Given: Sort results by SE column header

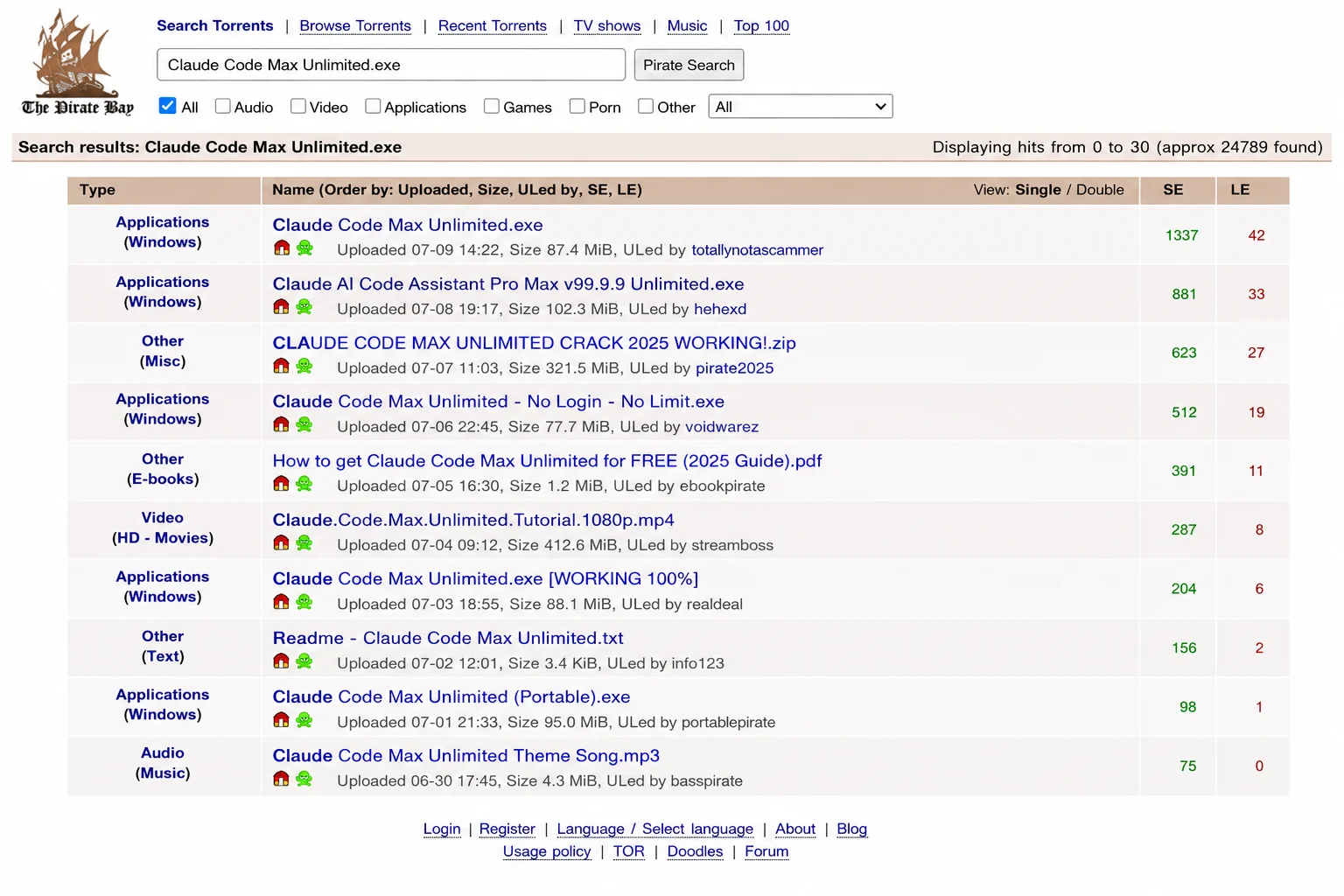Looking at the screenshot, I should [x=1173, y=190].
